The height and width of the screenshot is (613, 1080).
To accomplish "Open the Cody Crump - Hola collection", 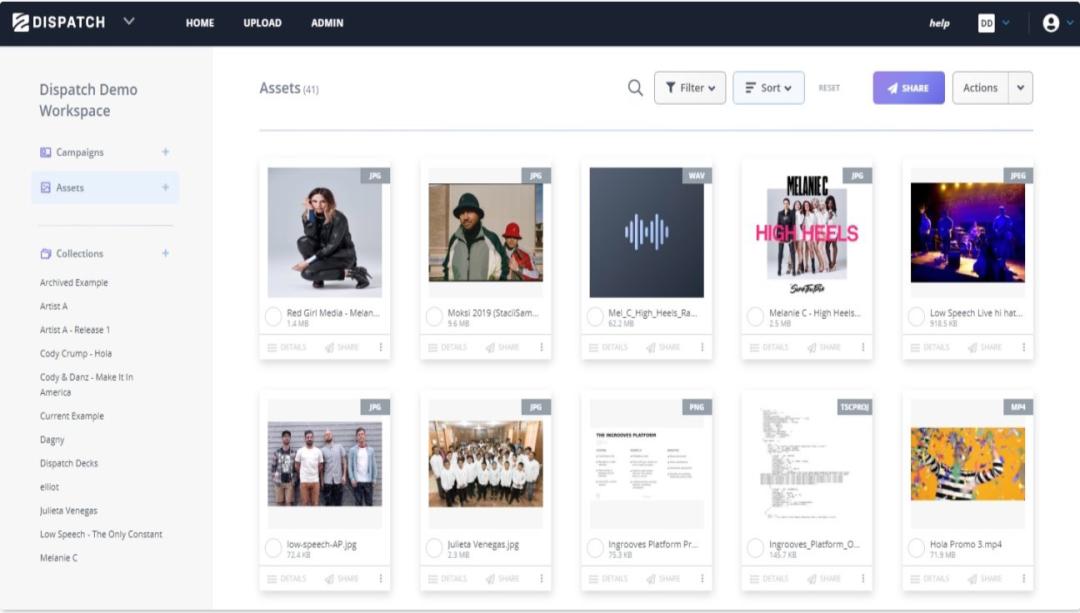I will click(76, 353).
